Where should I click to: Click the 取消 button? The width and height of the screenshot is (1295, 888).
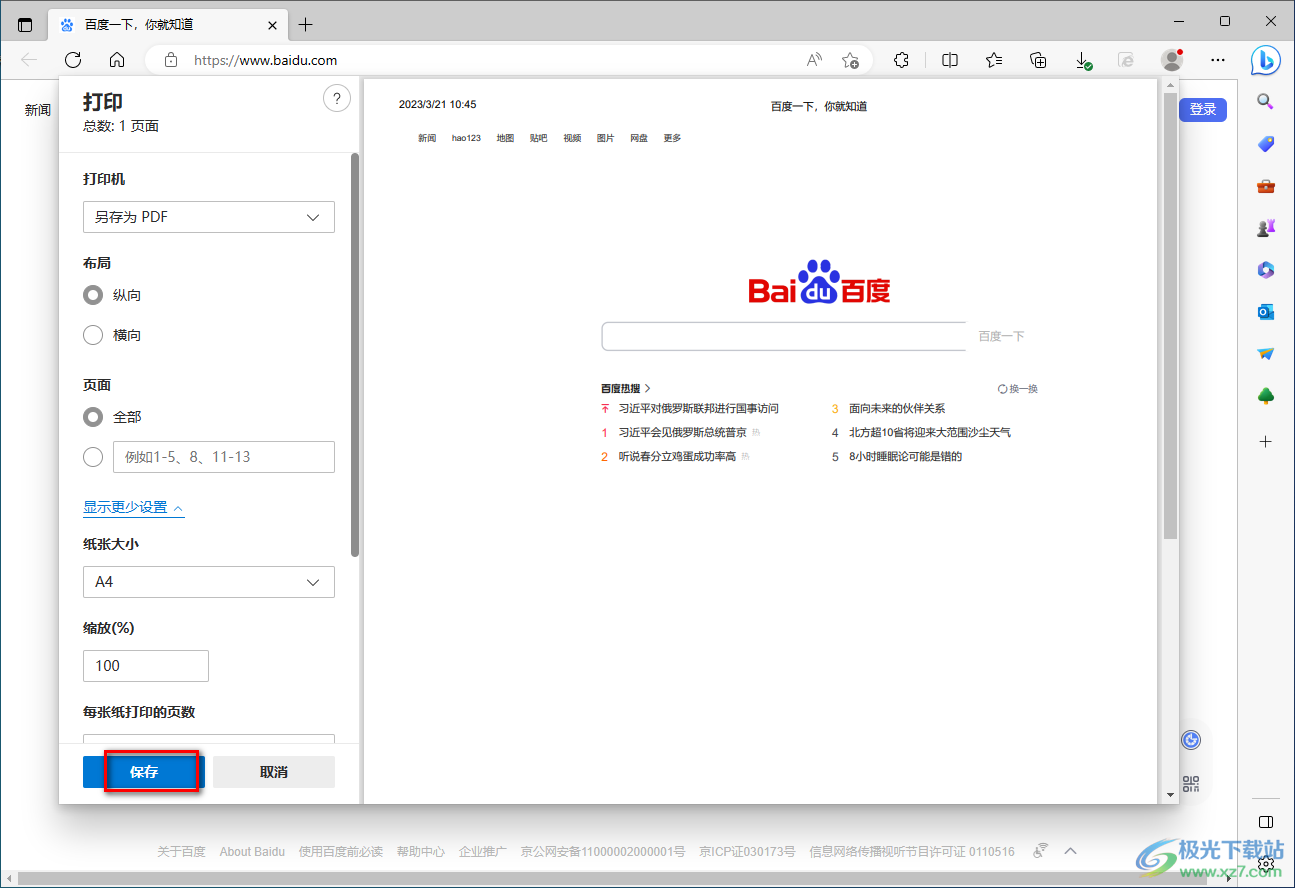274,772
